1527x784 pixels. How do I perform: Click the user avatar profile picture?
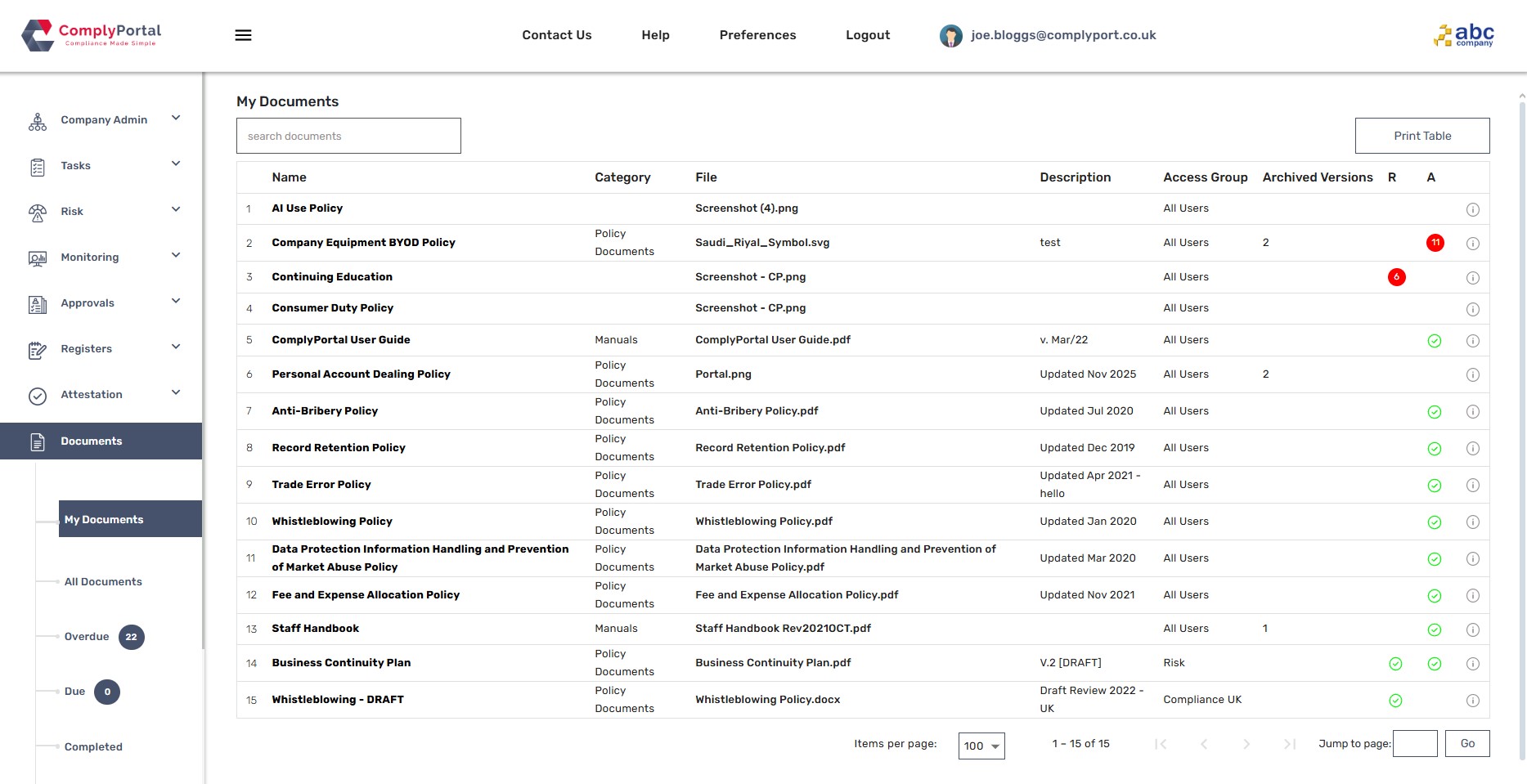click(950, 36)
